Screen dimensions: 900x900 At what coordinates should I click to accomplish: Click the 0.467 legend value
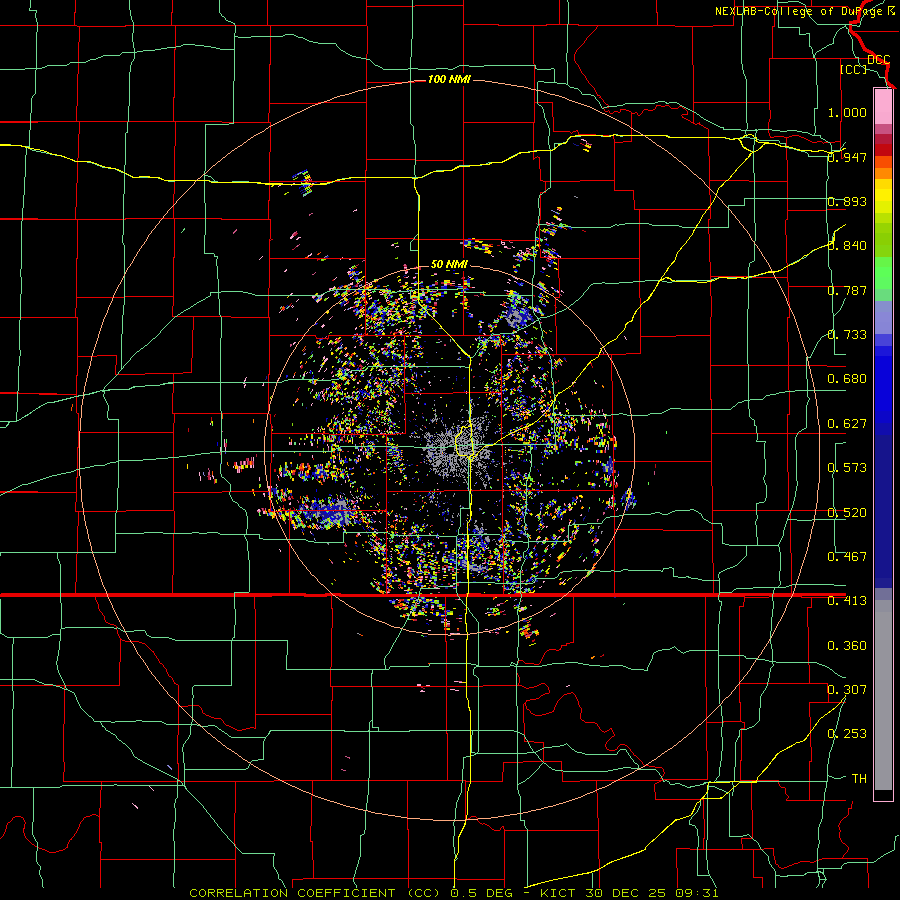point(847,557)
